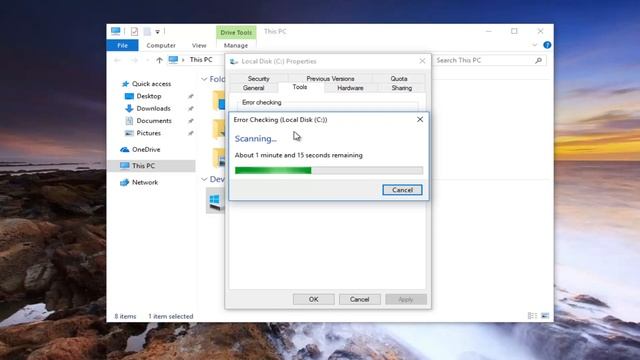This screenshot has height=360, width=640.
Task: Select the This PC icon in sidebar
Action: [x=124, y=166]
